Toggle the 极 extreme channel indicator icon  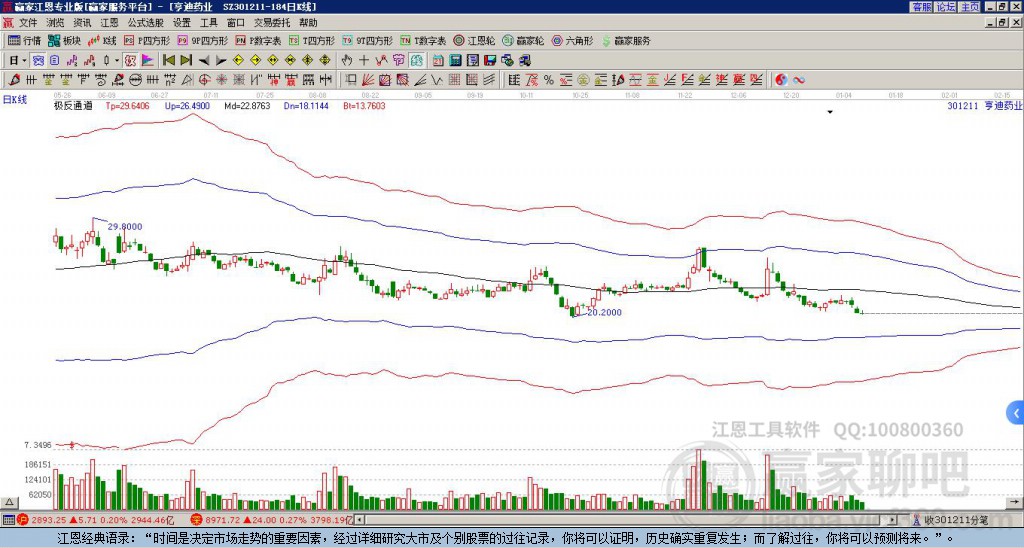[x=130, y=61]
